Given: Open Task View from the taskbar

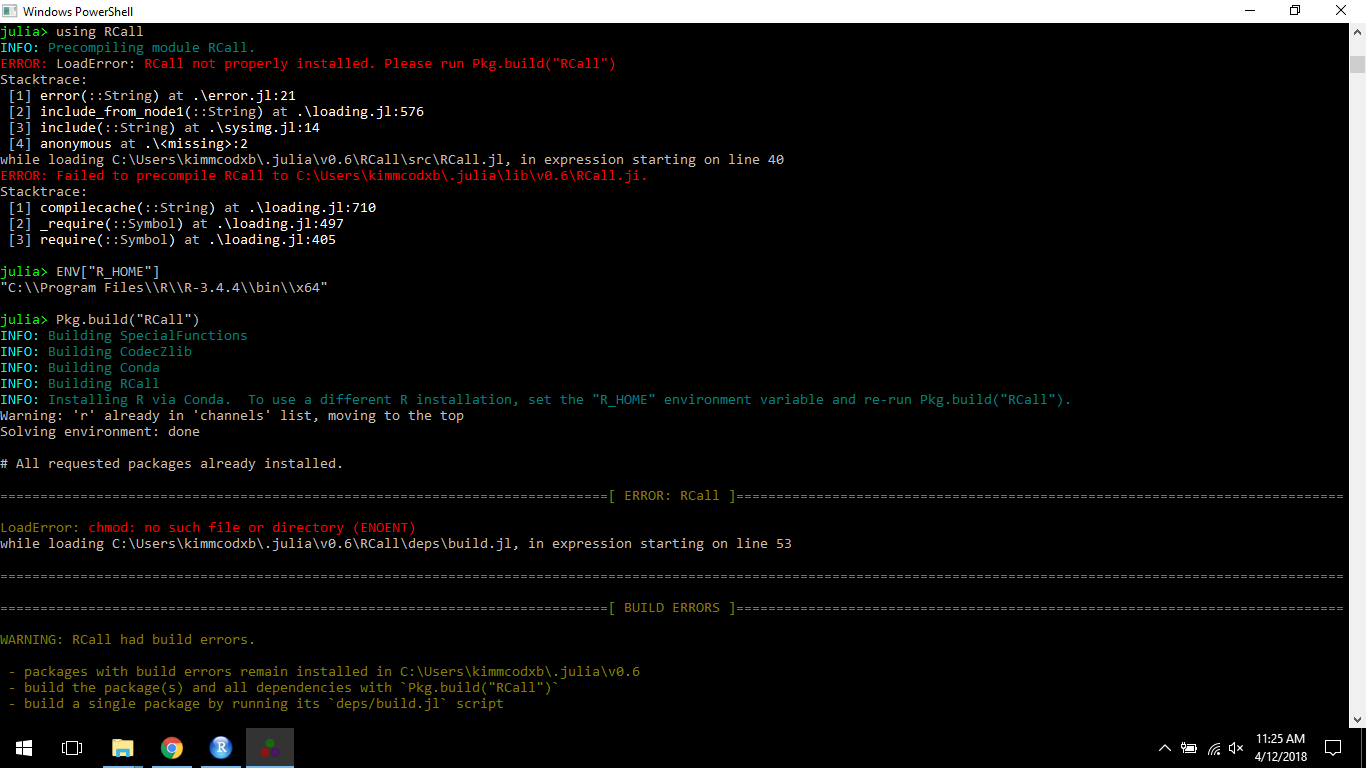Looking at the screenshot, I should (71, 747).
